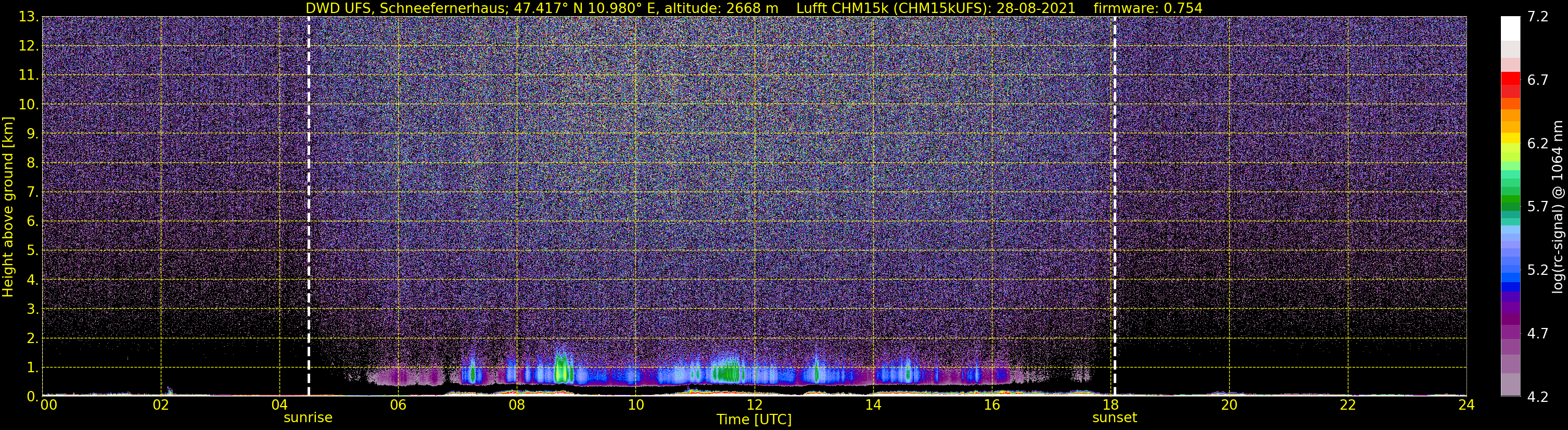1568x430 pixels.
Task: Click the 'Lufft CHM15k (CHM15kUFS)' instrument label
Action: 893,8
